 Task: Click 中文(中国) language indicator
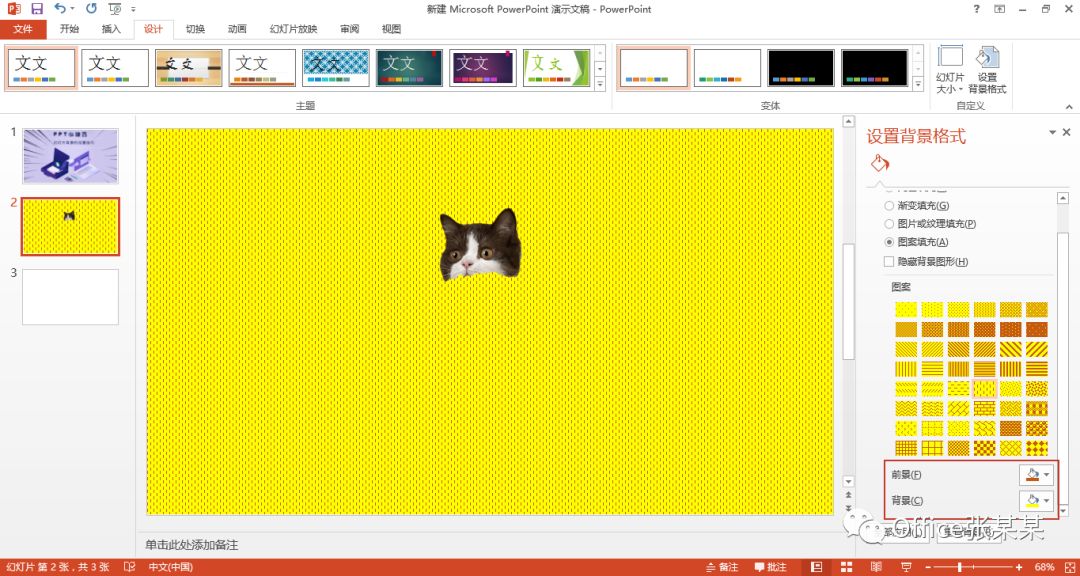click(171, 568)
